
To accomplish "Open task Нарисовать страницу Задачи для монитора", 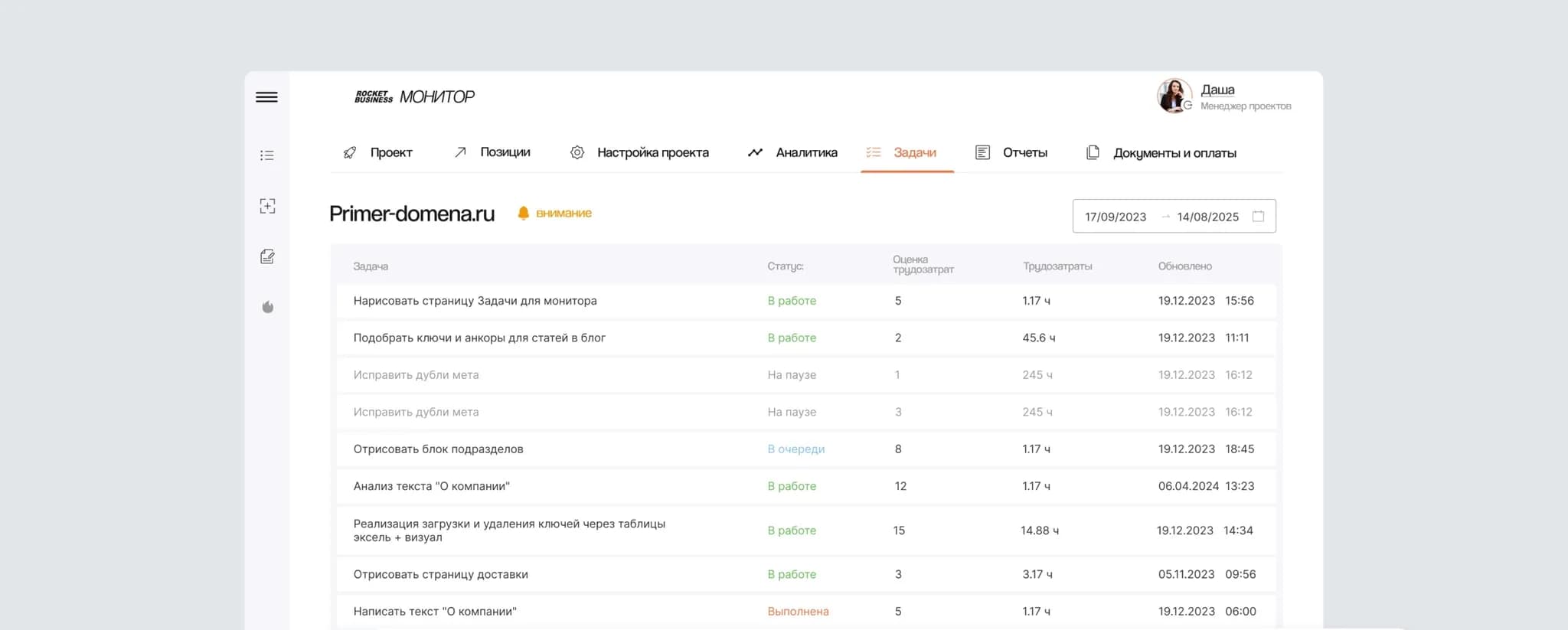I will click(x=475, y=301).
